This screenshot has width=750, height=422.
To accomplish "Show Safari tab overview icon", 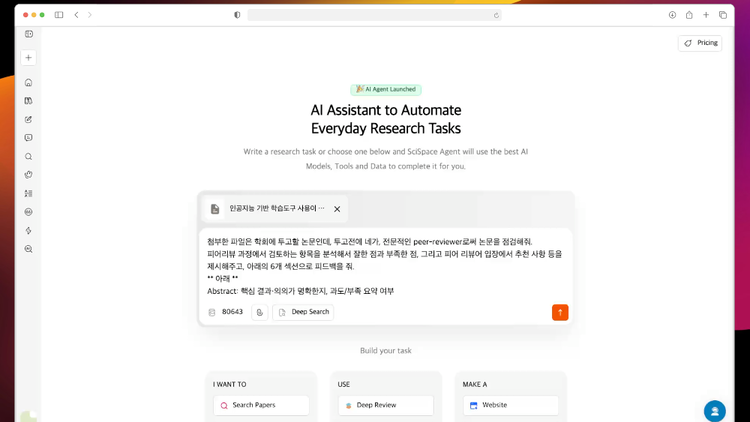I will (x=723, y=15).
